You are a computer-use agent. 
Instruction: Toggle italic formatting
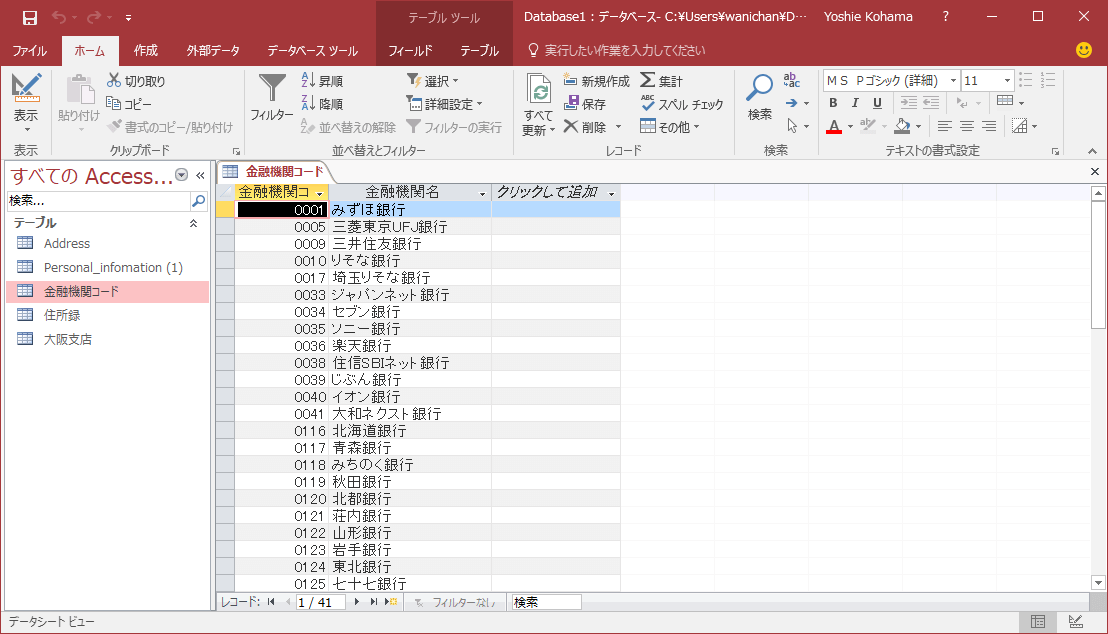pyautogui.click(x=855, y=103)
